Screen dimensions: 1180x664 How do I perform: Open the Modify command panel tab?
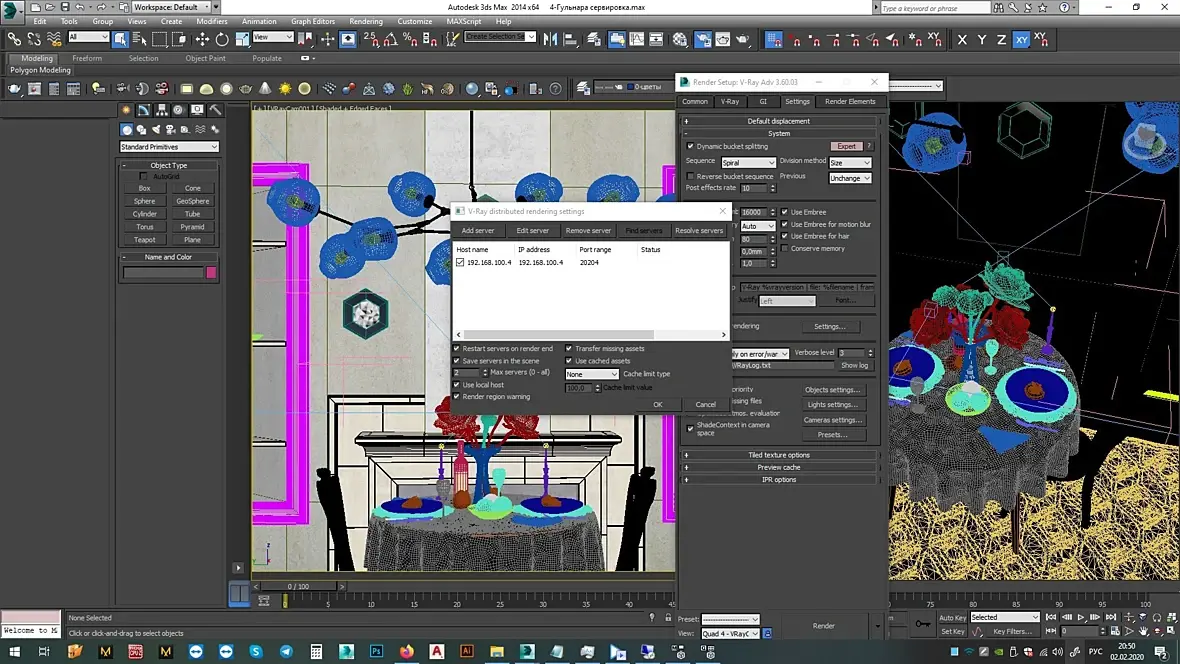point(143,110)
